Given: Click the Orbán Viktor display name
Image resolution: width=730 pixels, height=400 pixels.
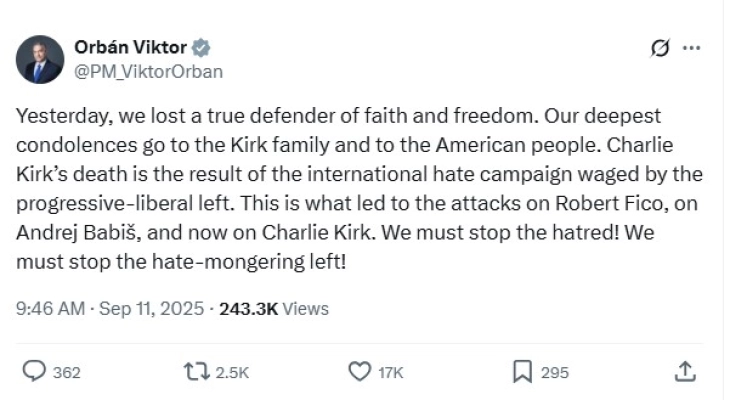Looking at the screenshot, I should [x=130, y=48].
